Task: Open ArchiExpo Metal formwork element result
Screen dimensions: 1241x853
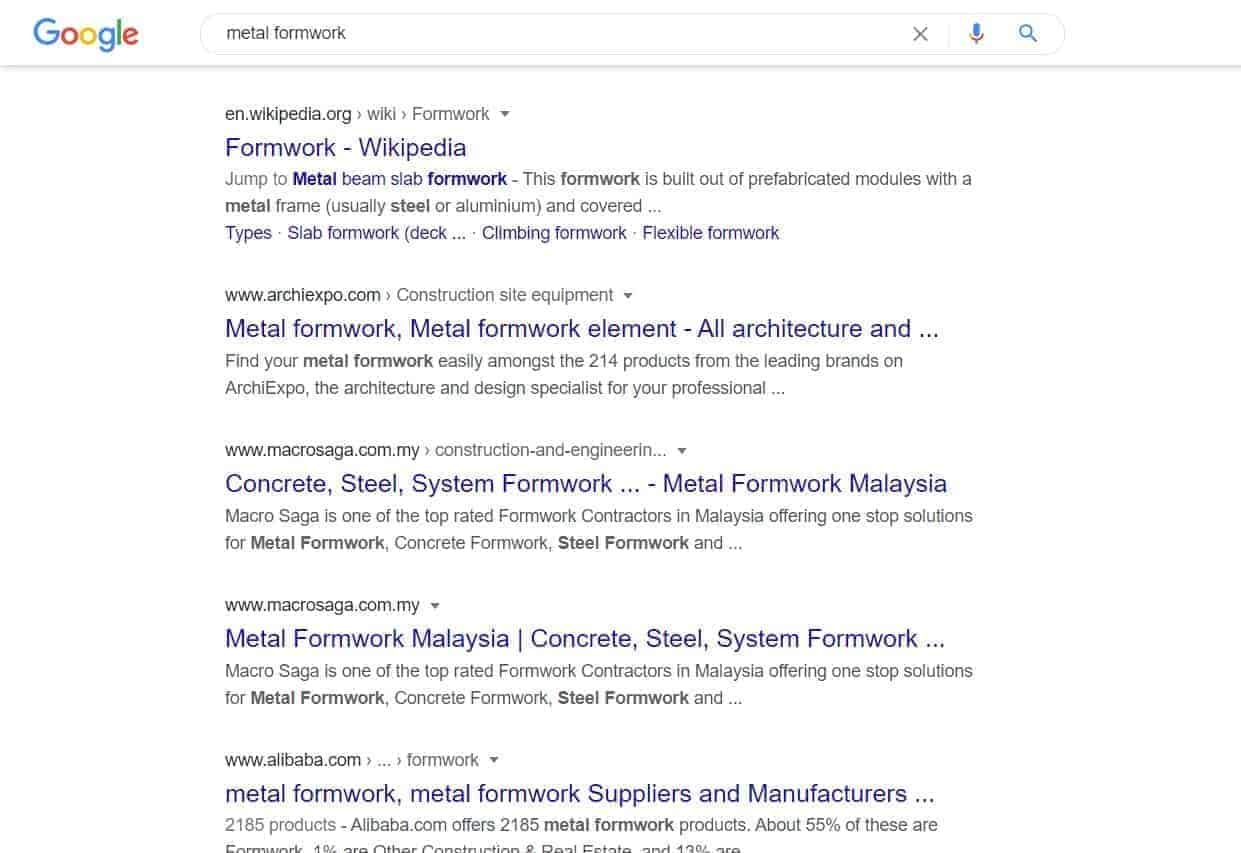Action: click(x=582, y=328)
